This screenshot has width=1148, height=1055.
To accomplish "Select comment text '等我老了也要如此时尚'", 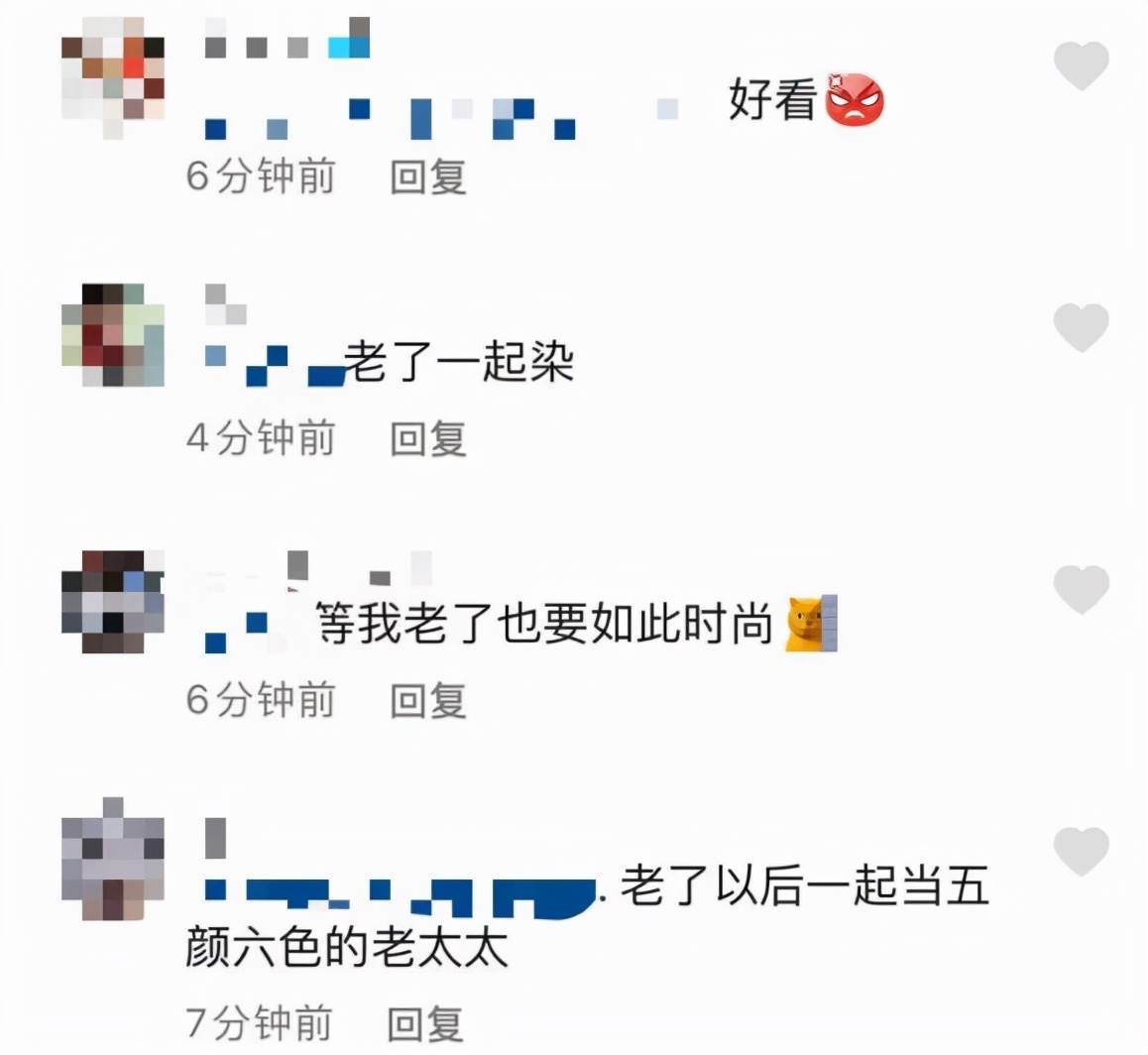I will point(544,623).
